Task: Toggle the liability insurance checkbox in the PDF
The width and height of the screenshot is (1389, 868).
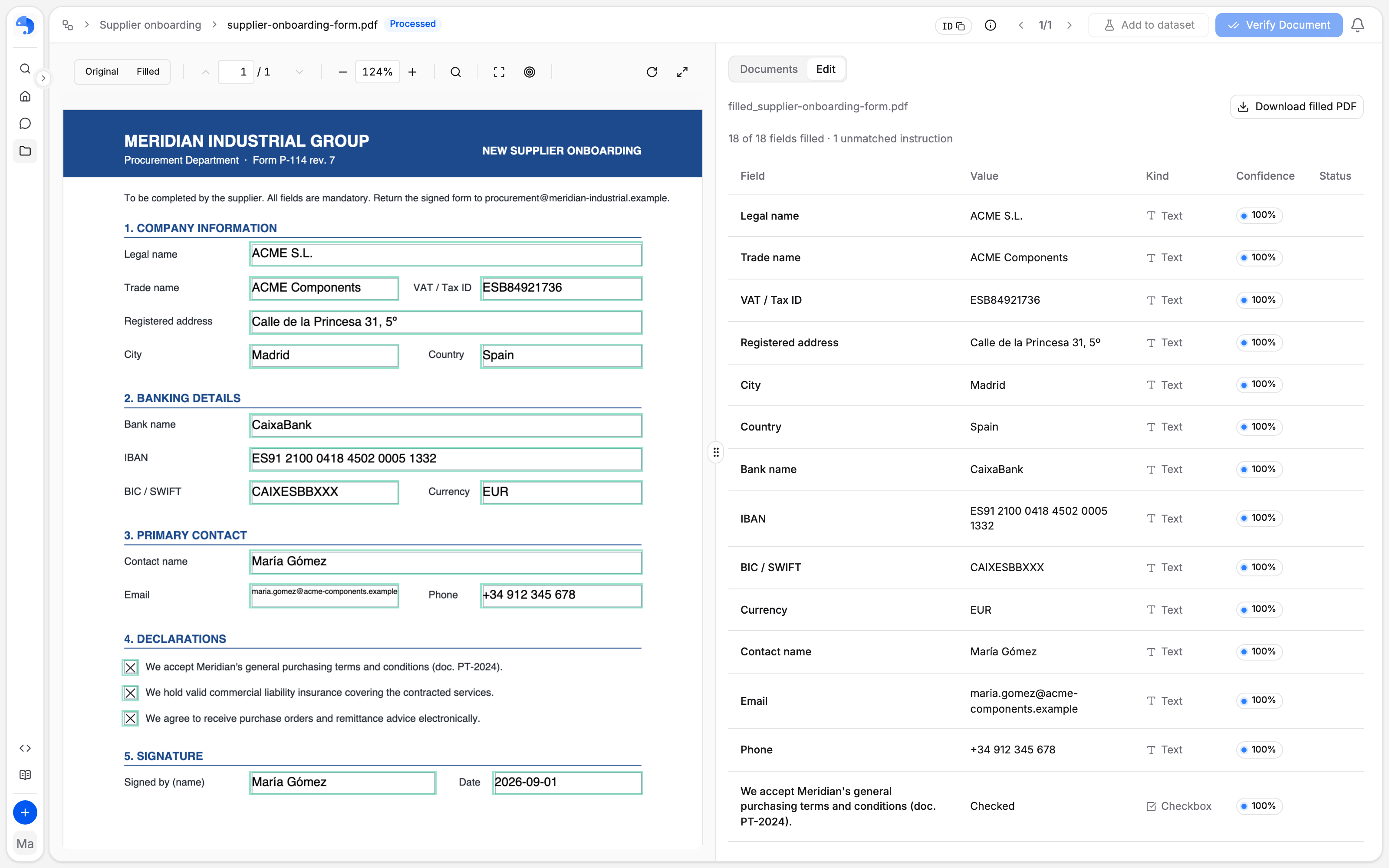Action: (130, 693)
